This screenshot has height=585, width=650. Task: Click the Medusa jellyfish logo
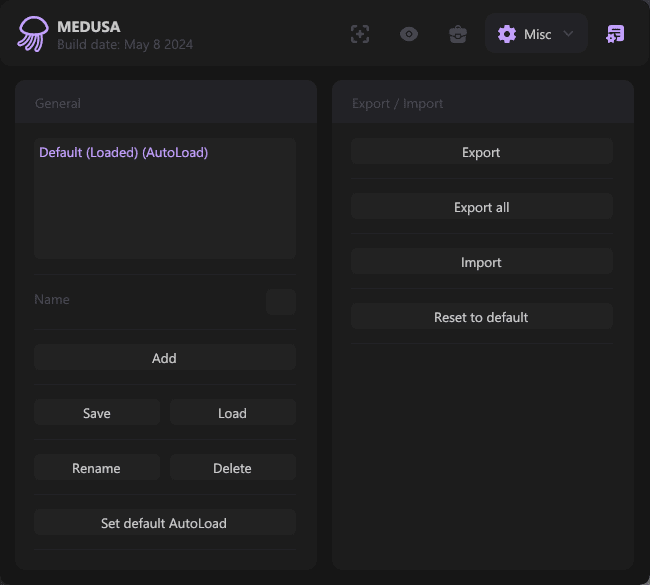[x=32, y=34]
